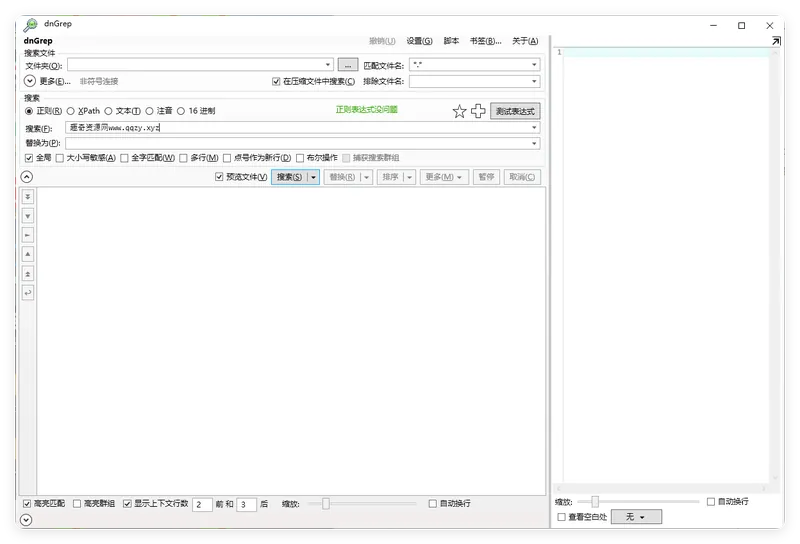
Task: Open the 文件夹(O) folder dropdown arrow
Action: pyautogui.click(x=328, y=65)
